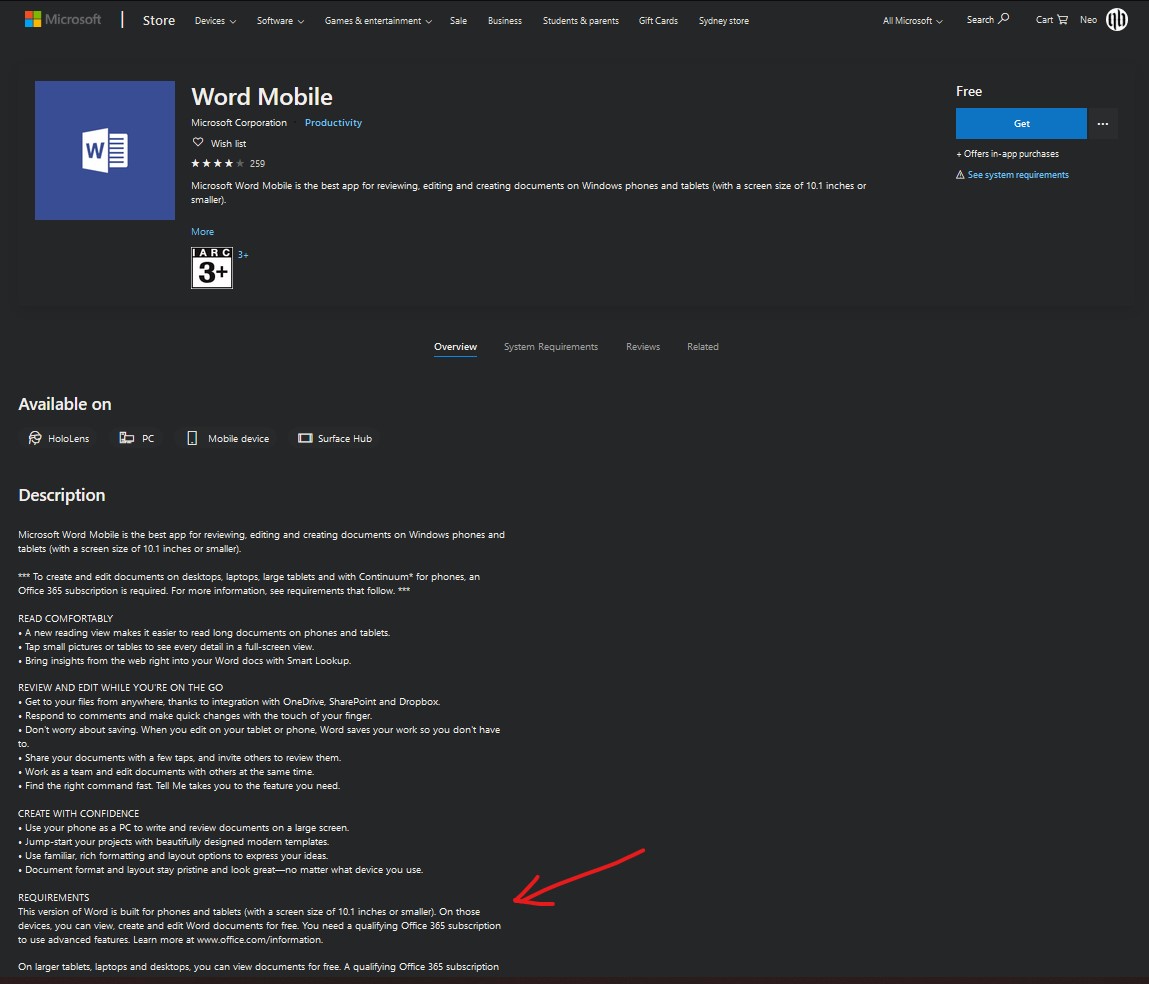Open the Gift Cards menu item
The image size is (1149, 984).
coord(658,21)
